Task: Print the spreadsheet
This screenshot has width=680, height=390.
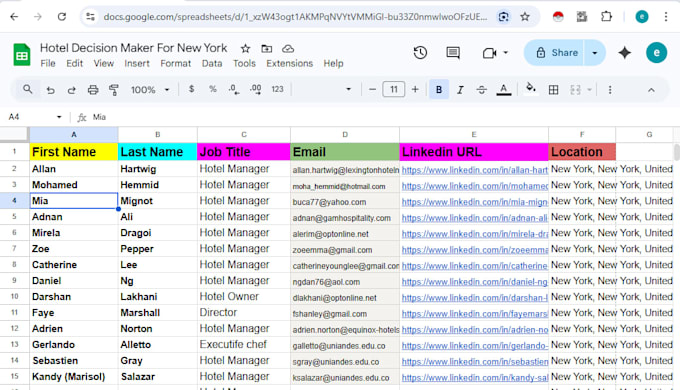Action: 93,90
